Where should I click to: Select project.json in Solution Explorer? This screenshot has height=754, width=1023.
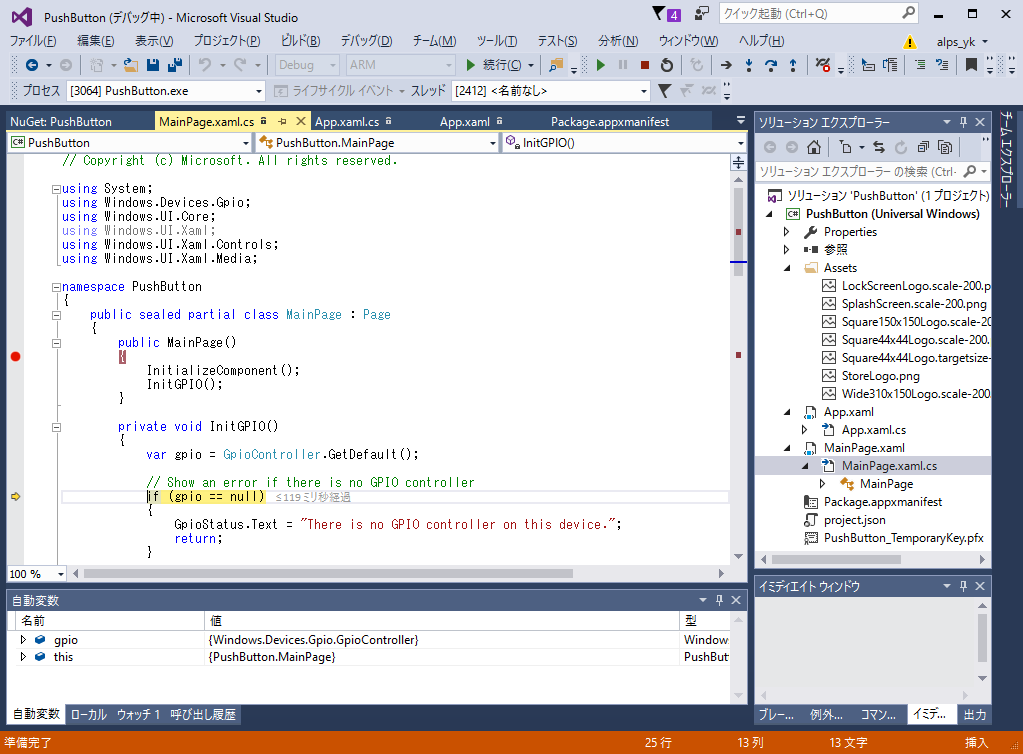point(854,520)
